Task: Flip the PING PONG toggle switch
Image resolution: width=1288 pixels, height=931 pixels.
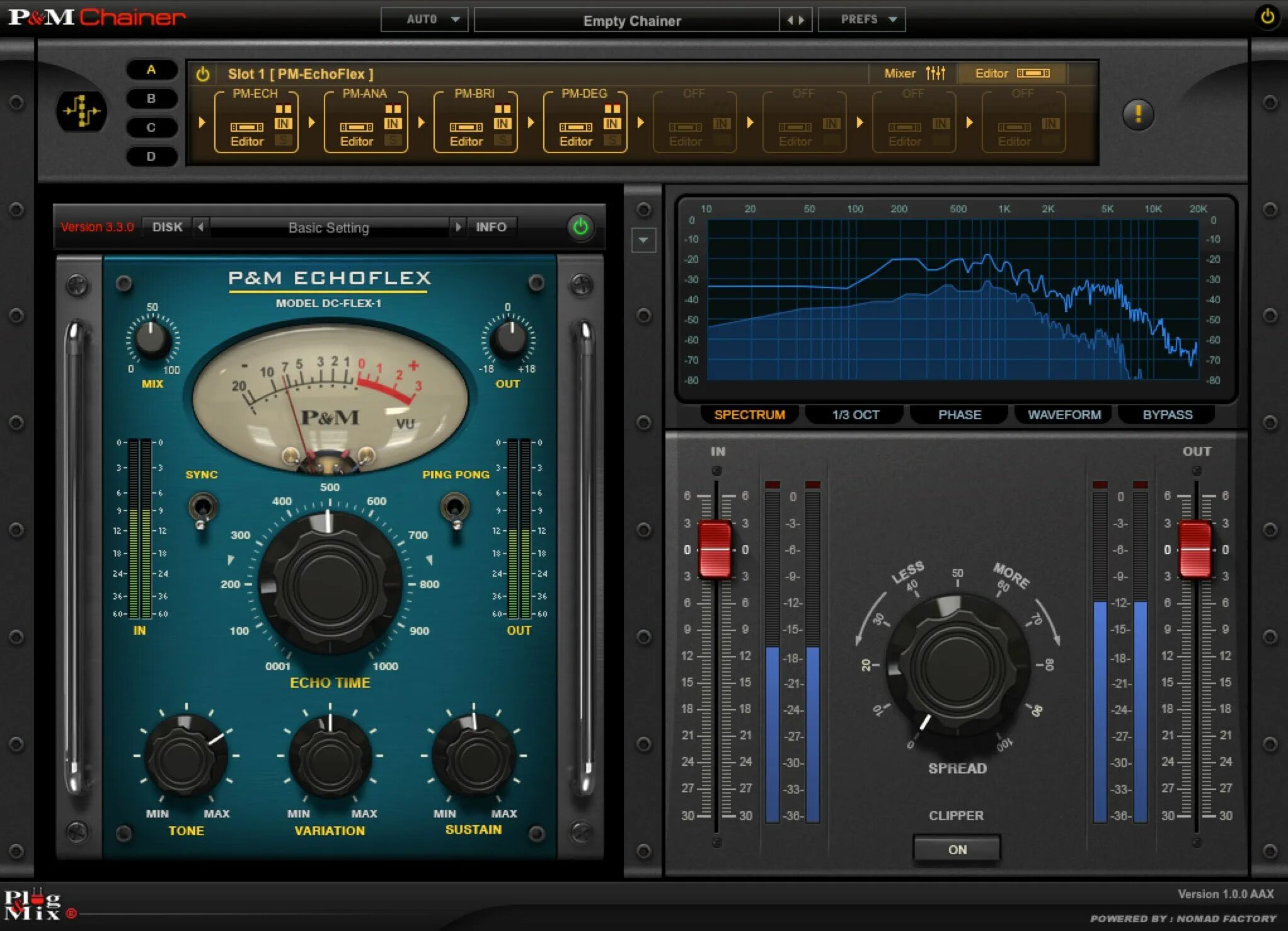Action: [x=455, y=508]
